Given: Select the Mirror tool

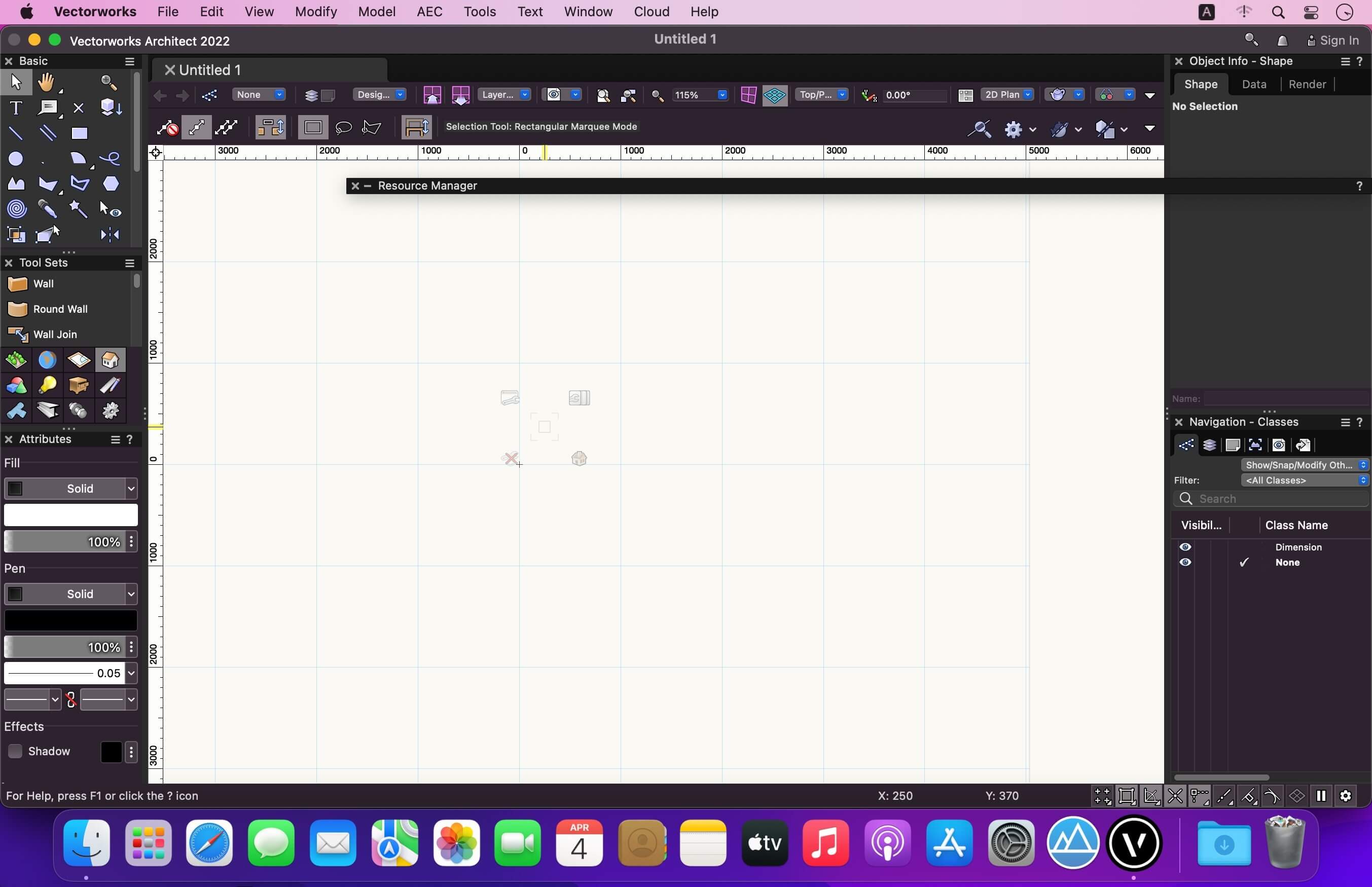Looking at the screenshot, I should pos(110,234).
